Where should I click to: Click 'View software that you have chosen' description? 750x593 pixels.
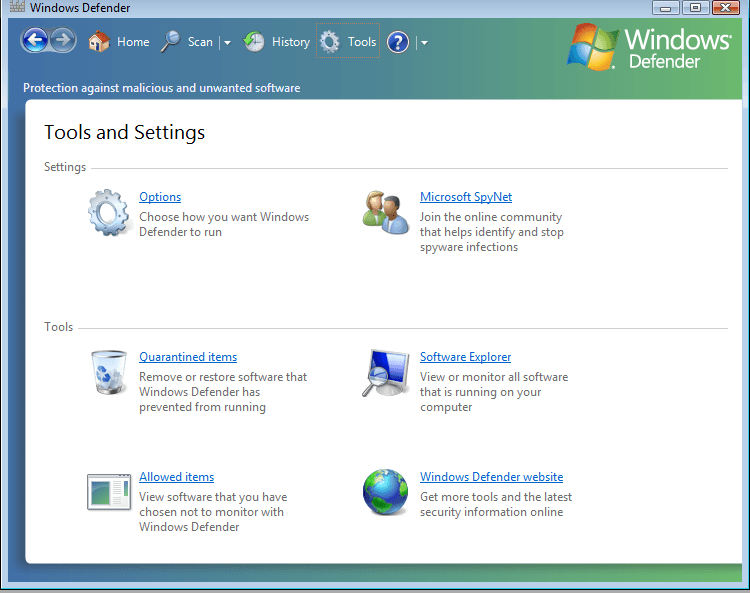(213, 512)
